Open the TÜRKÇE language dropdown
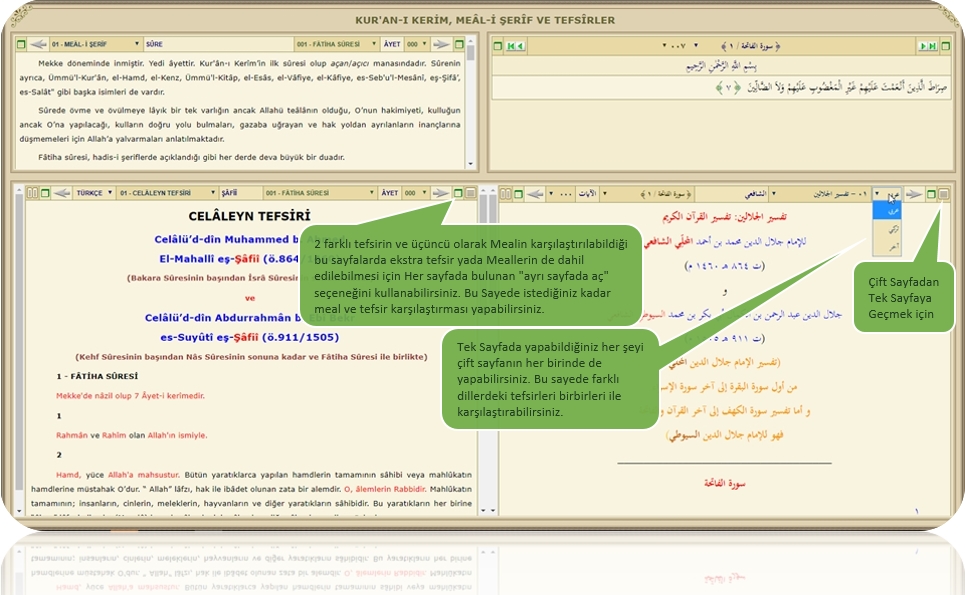 click(94, 193)
